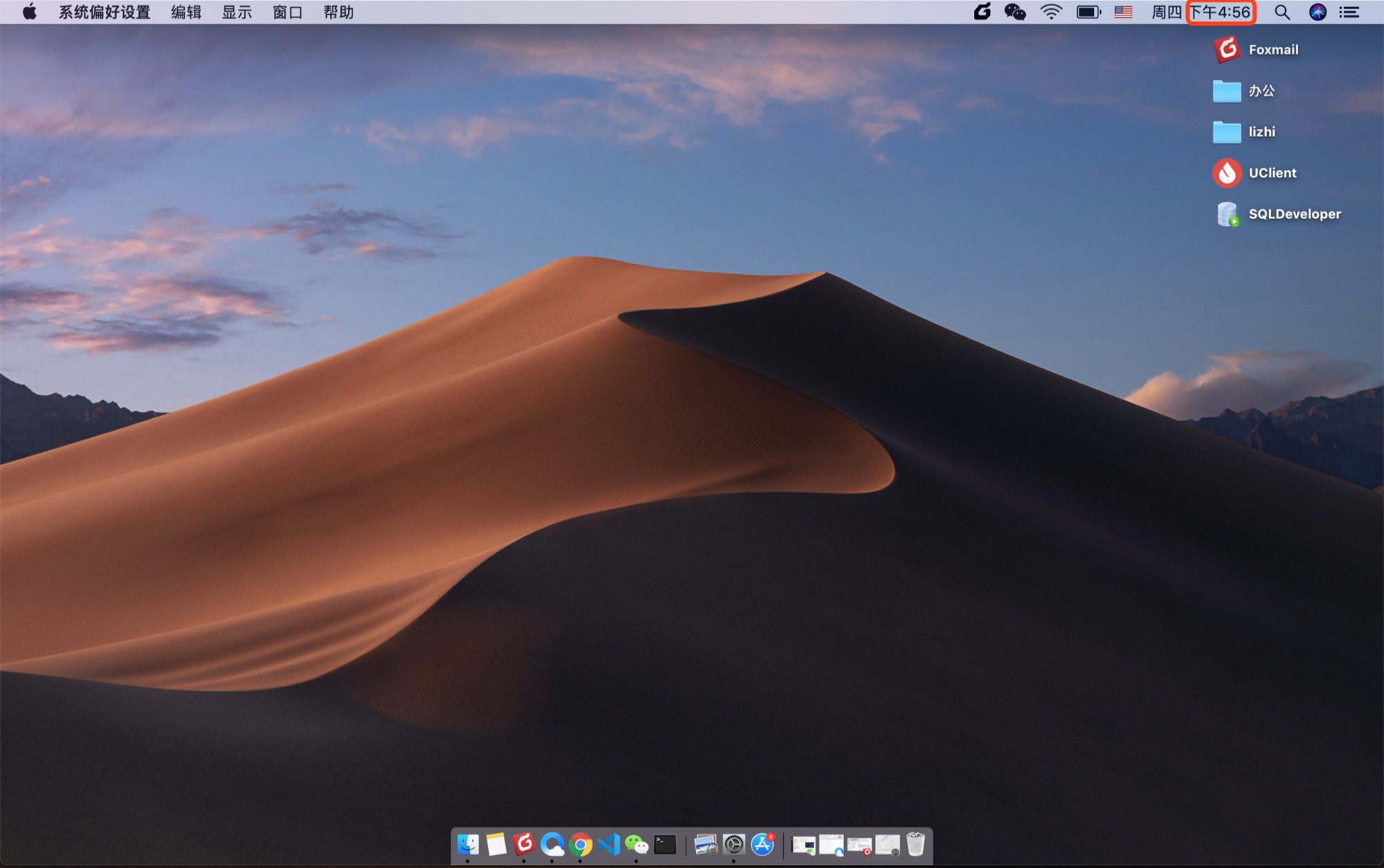Click the Foxmail menu bar status icon

[x=982, y=12]
